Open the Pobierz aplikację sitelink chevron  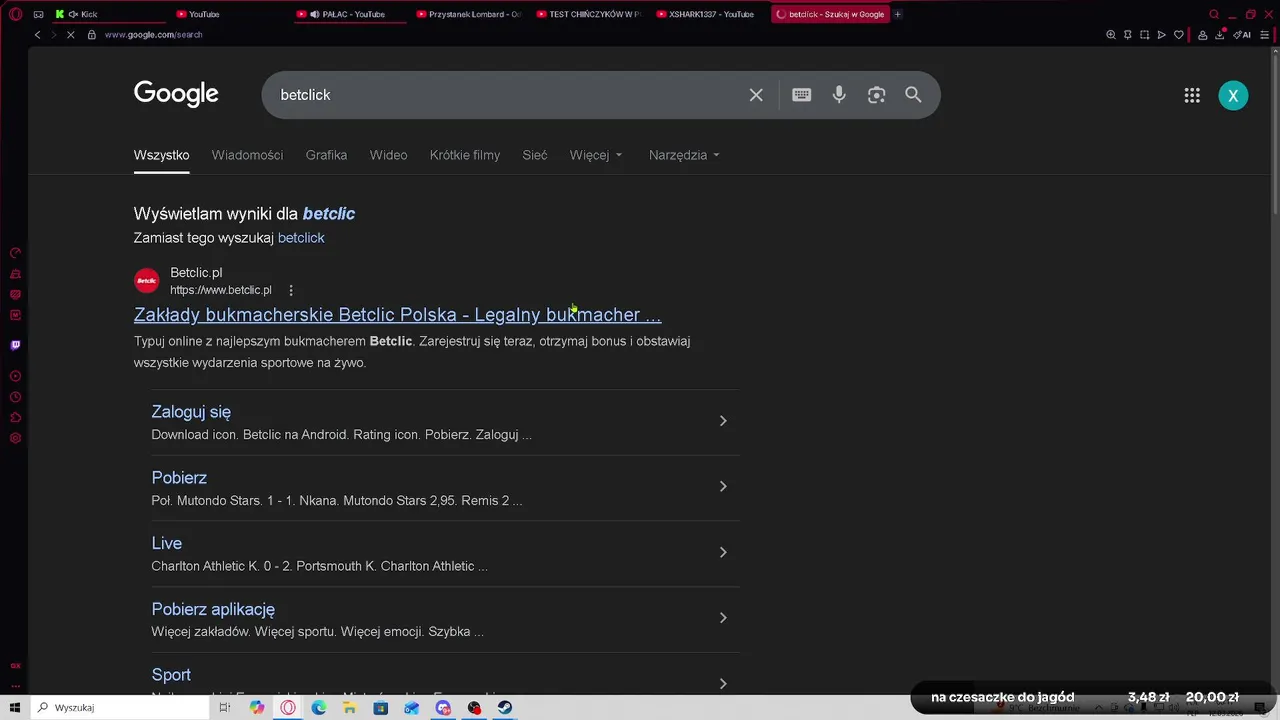723,618
